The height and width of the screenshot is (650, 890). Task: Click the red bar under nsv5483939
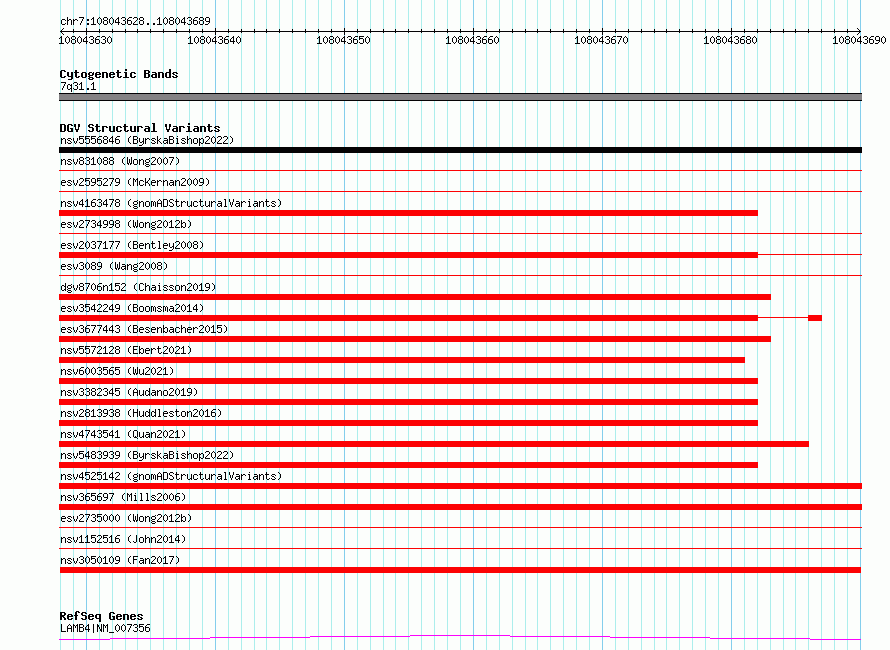(x=409, y=465)
